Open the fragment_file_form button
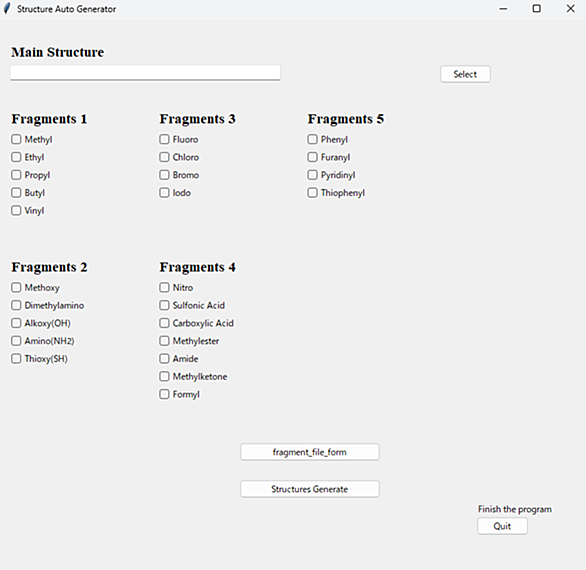 (310, 452)
